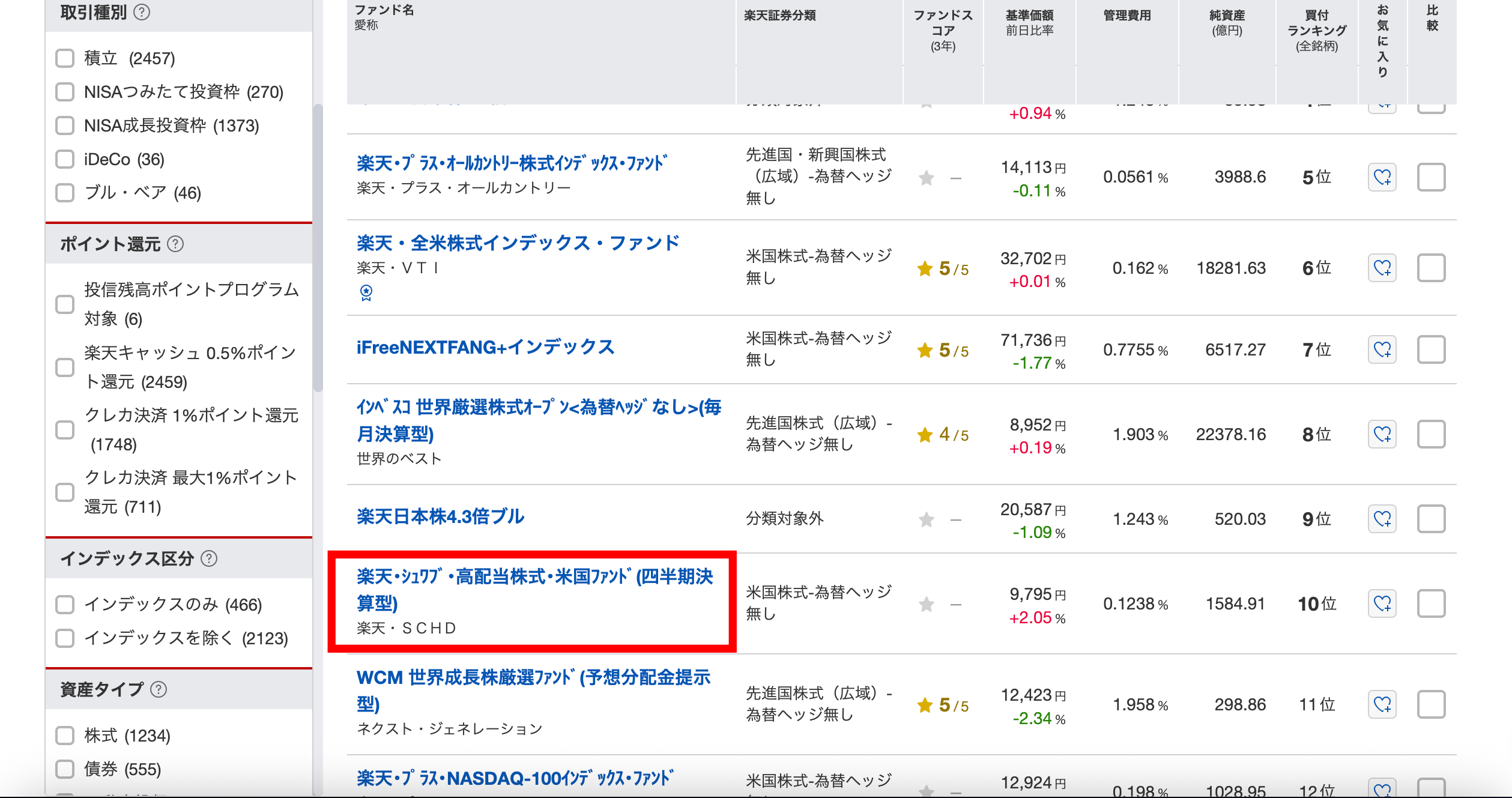Enable the iDeCo (36) filter
This screenshot has width=1512, height=798.
coord(65,159)
